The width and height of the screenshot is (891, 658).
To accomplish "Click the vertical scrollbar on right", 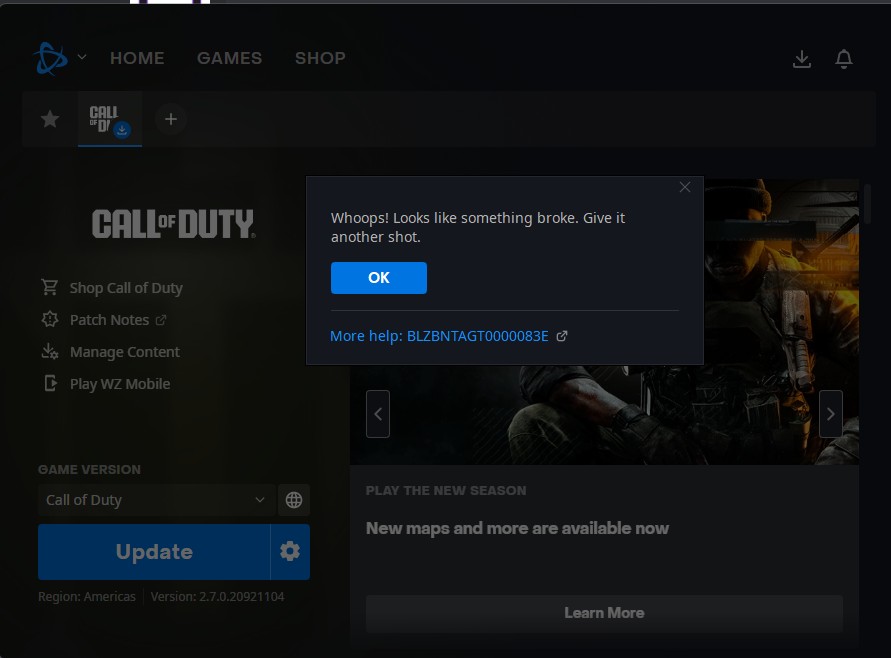I will 867,203.
